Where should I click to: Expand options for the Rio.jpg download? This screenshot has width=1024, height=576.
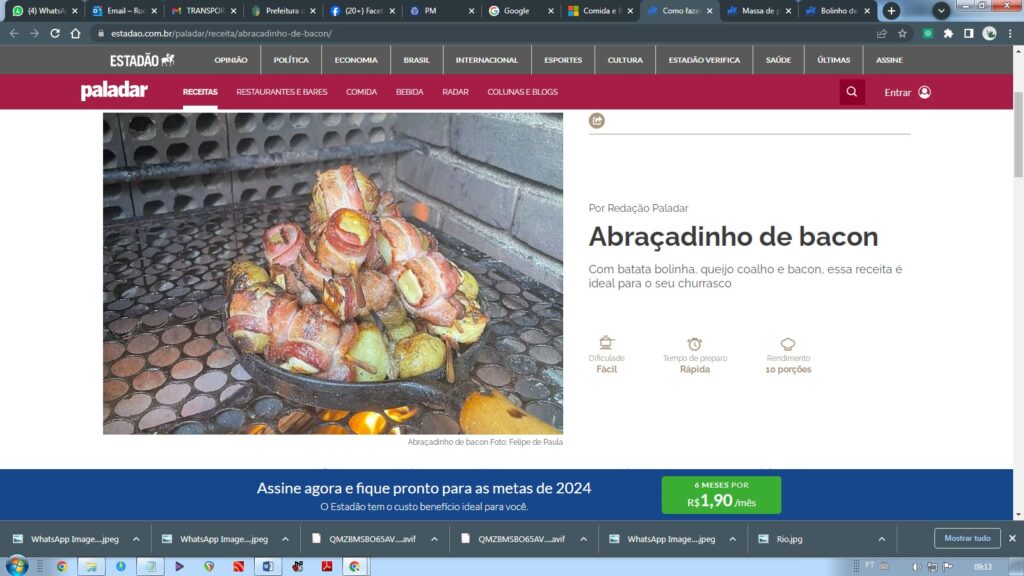click(883, 539)
